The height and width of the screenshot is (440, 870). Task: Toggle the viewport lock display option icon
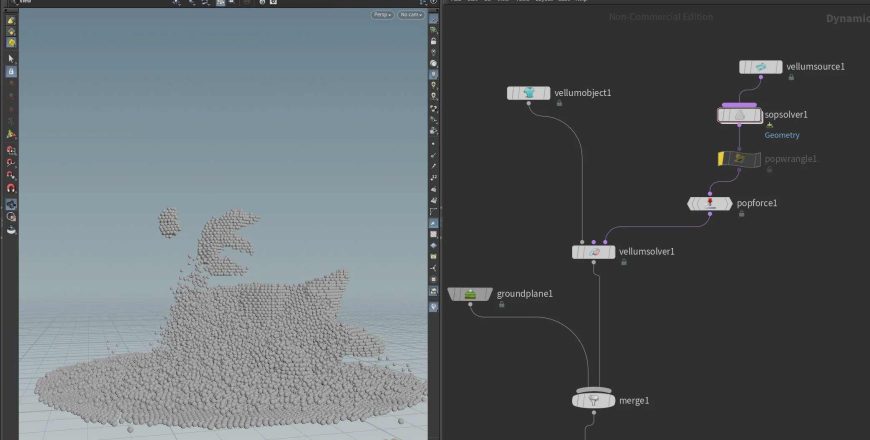432,41
